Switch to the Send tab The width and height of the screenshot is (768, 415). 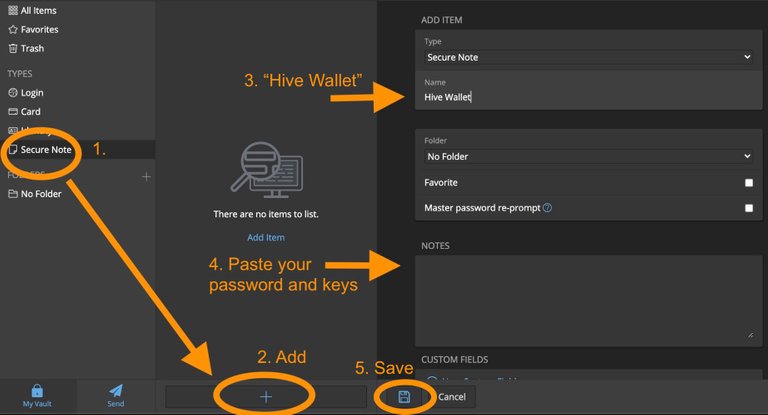coord(116,396)
